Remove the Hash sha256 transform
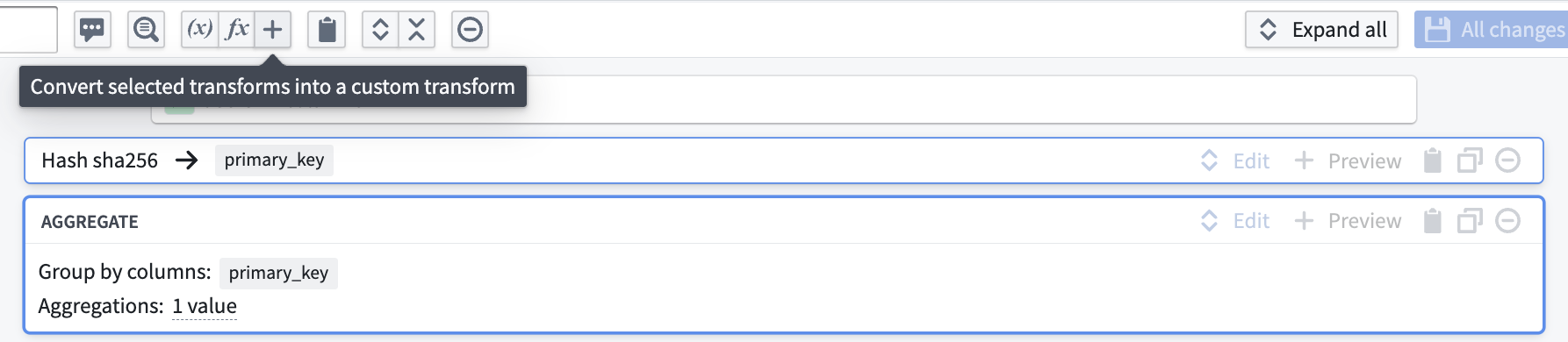This screenshot has width=1568, height=342. [x=1507, y=160]
